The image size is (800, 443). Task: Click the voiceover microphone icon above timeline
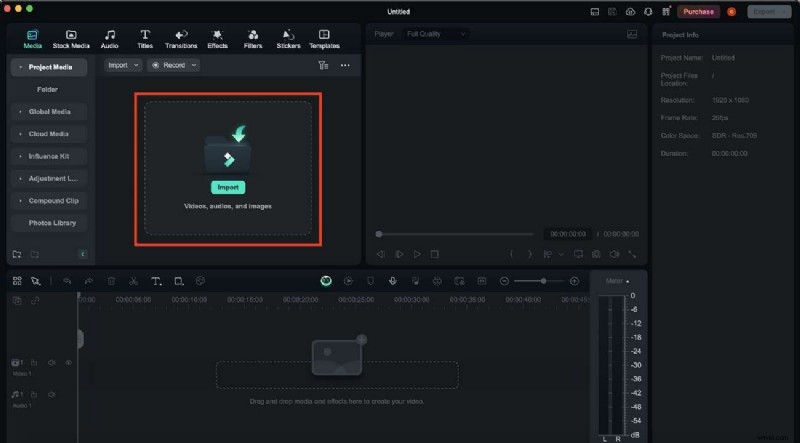pyautogui.click(x=392, y=281)
